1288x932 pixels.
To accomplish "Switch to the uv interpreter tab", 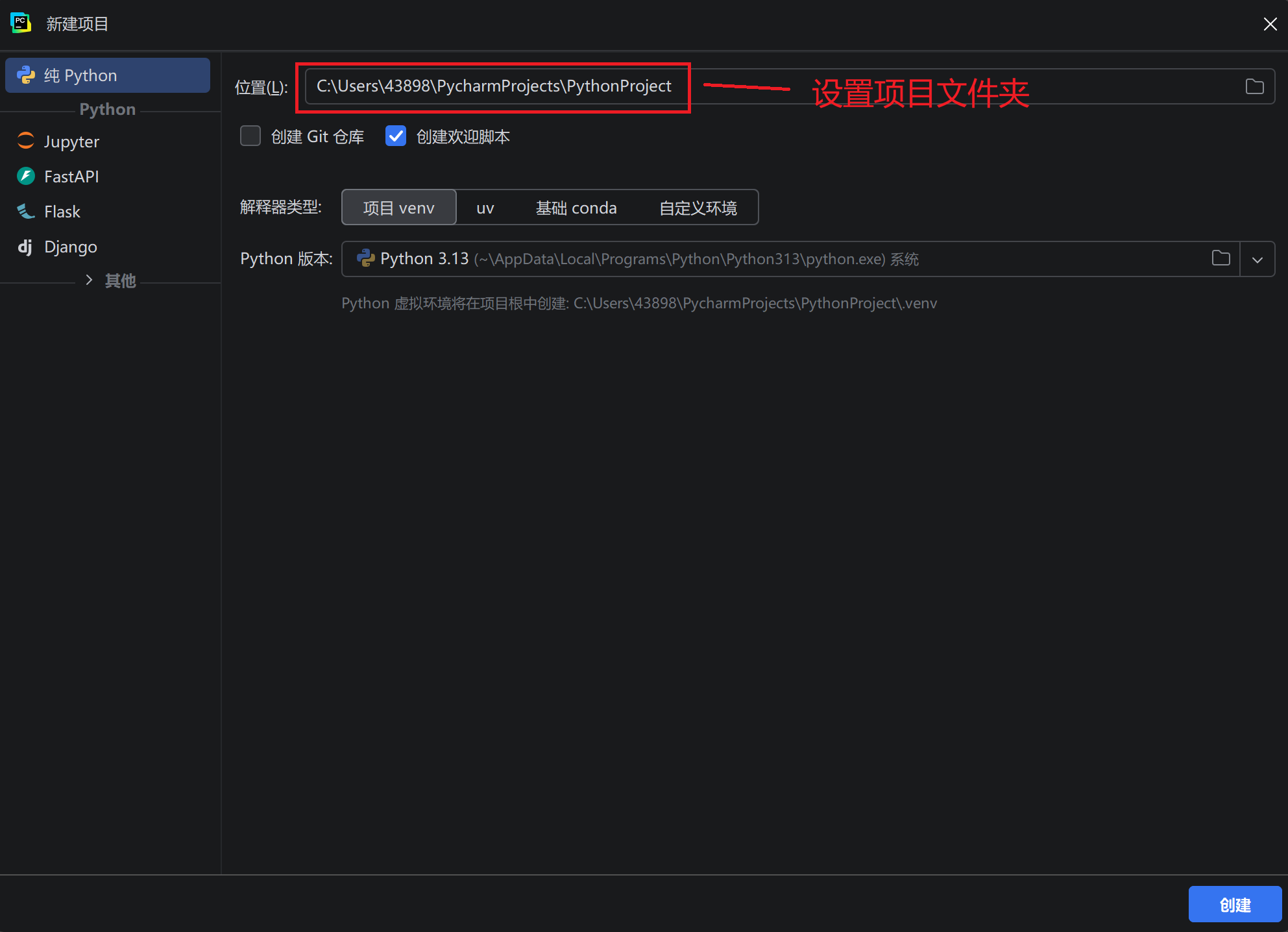I will tap(485, 208).
